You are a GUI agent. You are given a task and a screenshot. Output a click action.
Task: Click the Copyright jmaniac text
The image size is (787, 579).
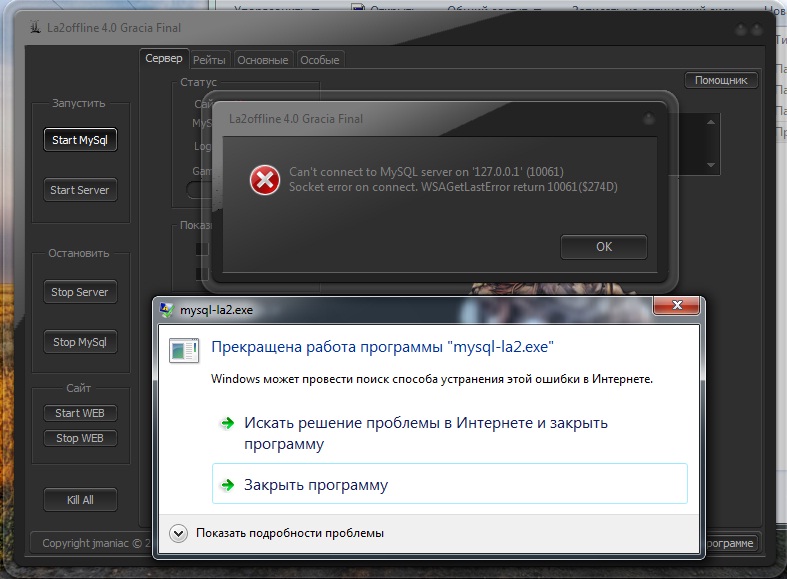(x=96, y=543)
